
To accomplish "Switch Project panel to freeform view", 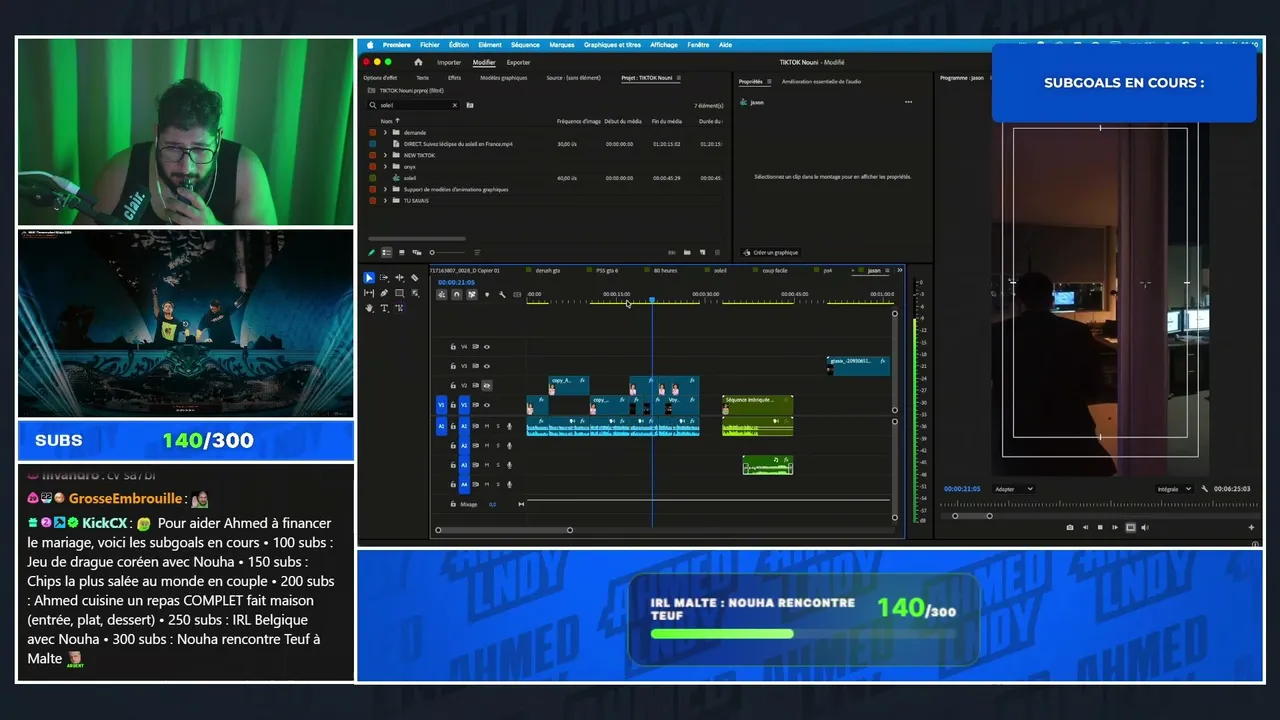I will (x=416, y=252).
